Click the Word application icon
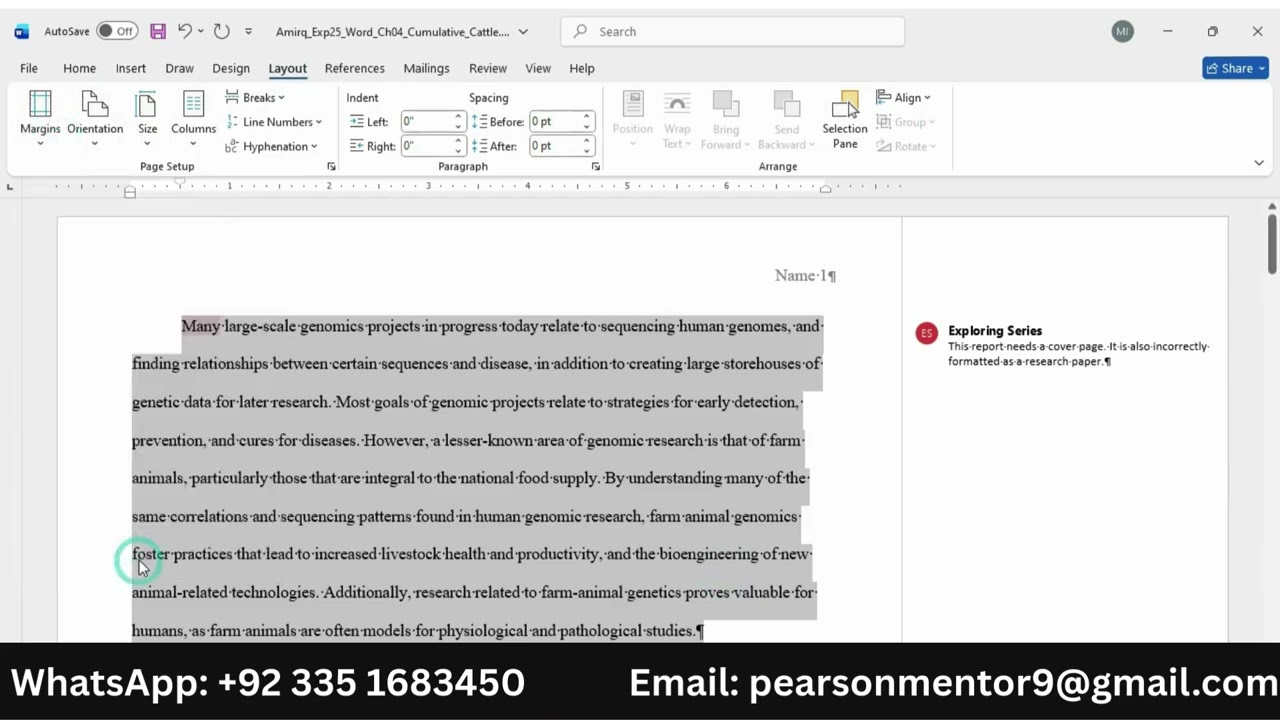Image resolution: width=1280 pixels, height=720 pixels. point(22,32)
